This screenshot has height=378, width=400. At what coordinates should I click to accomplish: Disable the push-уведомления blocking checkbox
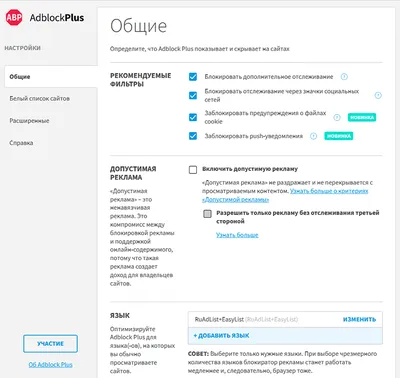click(x=193, y=136)
